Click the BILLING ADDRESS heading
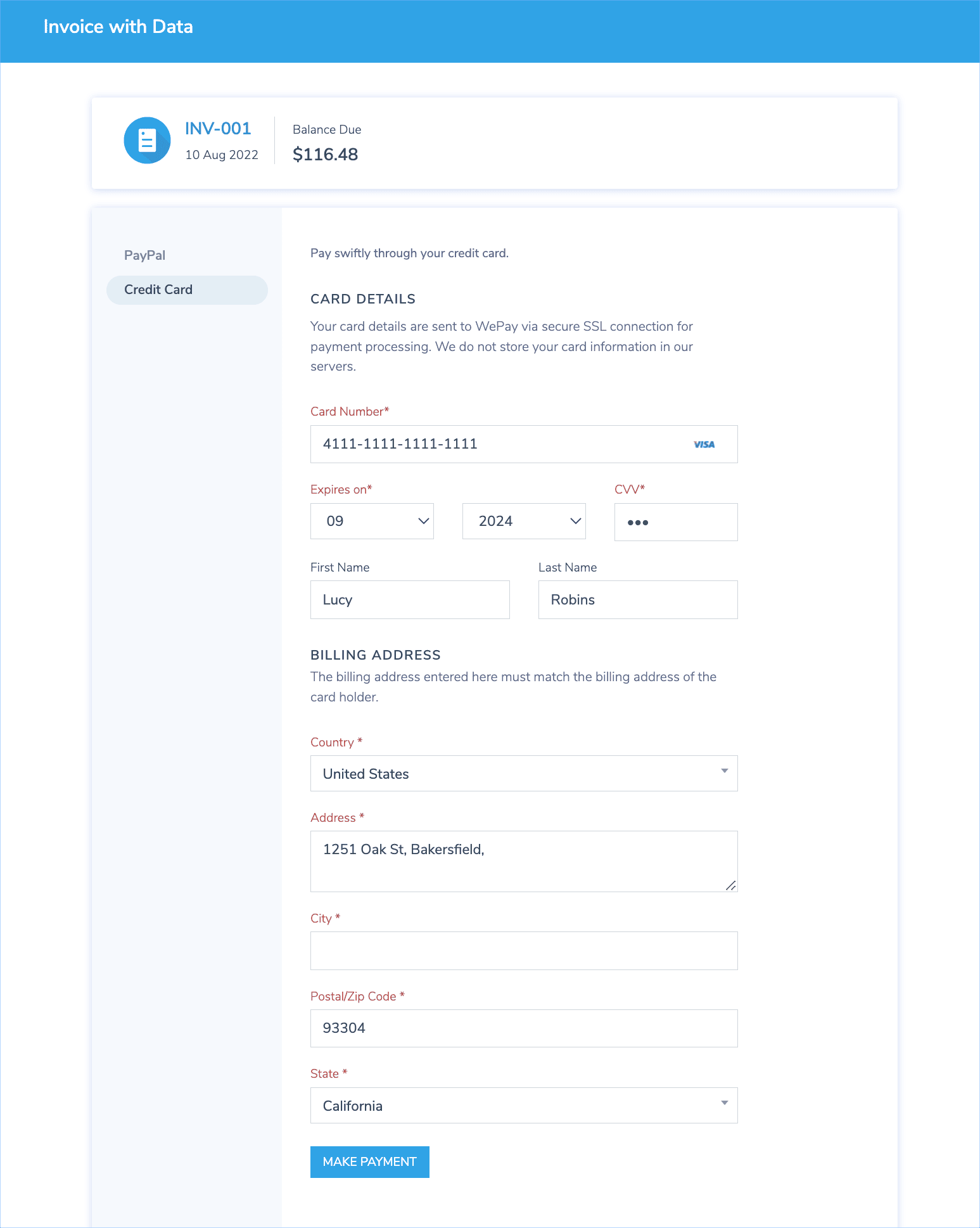This screenshot has width=980, height=1228. click(x=376, y=655)
